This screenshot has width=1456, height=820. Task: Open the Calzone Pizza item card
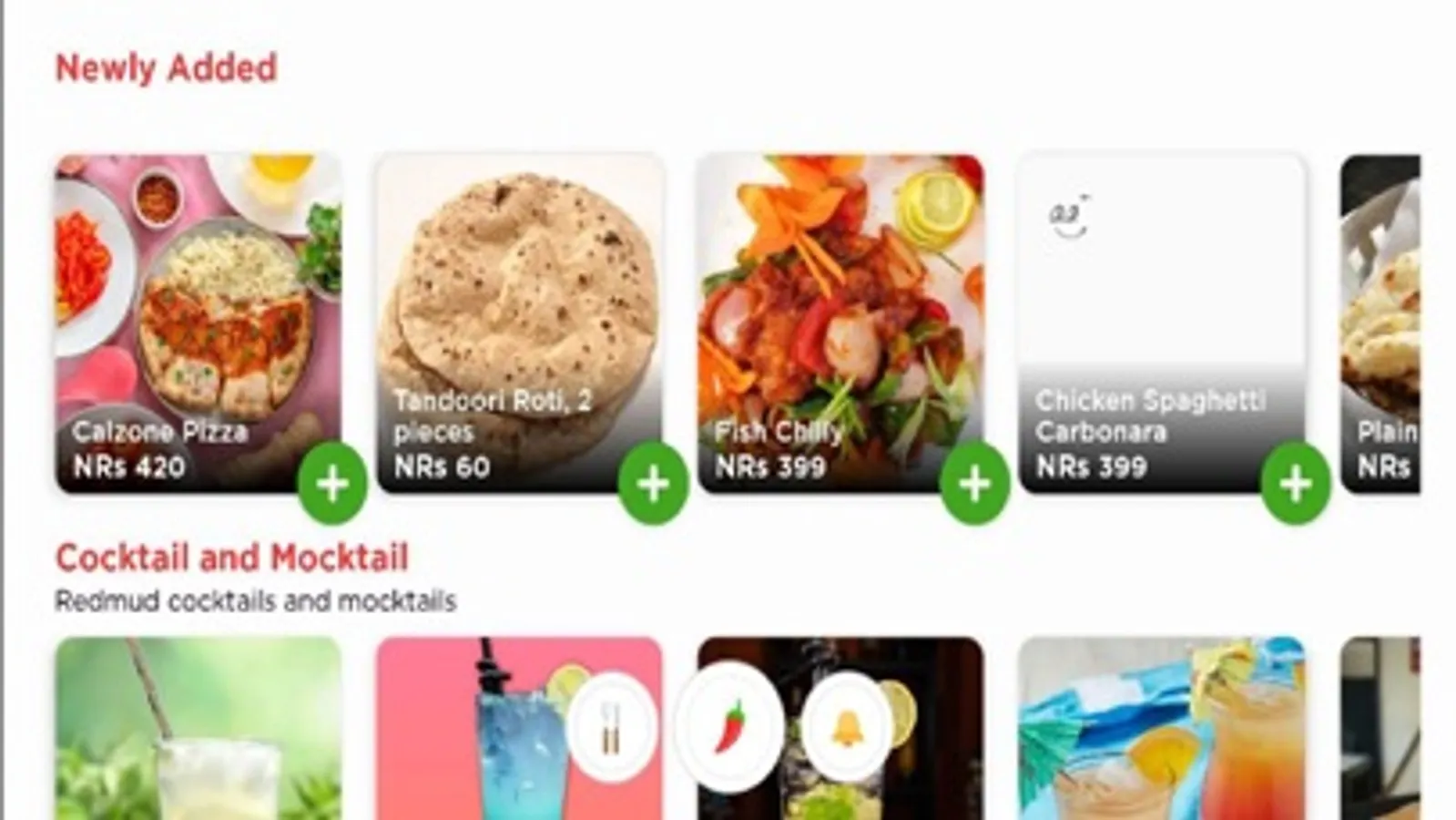point(199,323)
